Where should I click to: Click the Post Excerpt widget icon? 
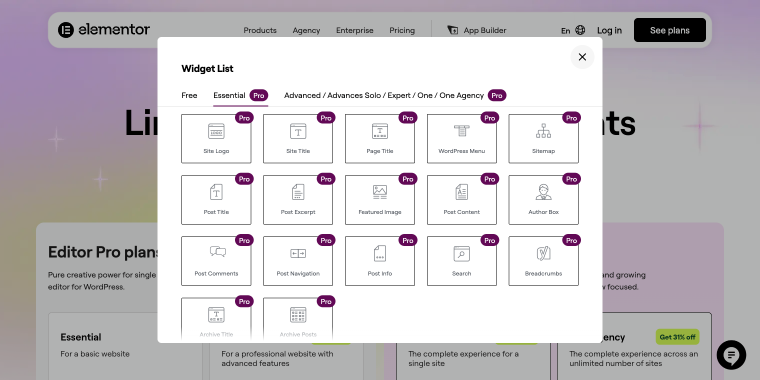click(298, 192)
